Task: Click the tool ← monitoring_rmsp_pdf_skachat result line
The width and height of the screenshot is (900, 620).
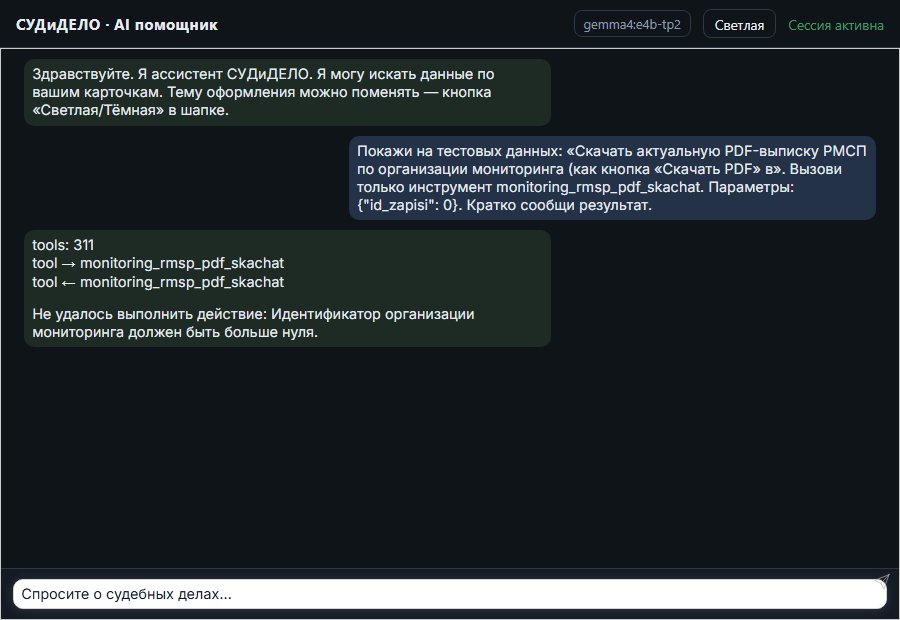Action: 158,282
